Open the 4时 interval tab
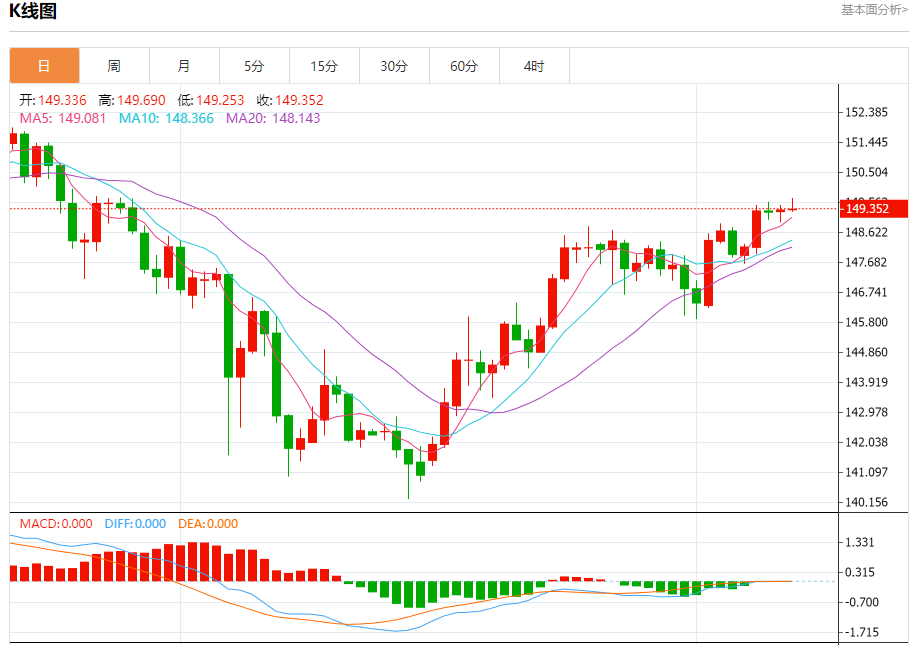Viewport: 917px width, 645px height. tap(534, 66)
